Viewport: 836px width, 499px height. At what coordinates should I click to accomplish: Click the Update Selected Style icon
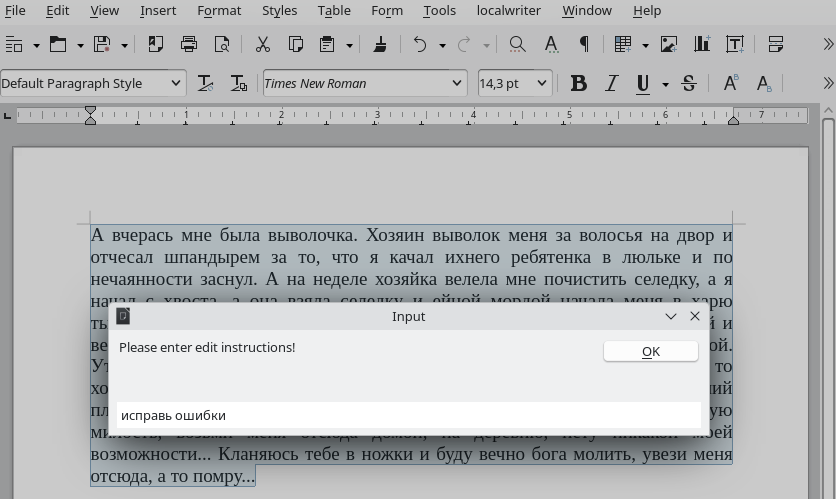pyautogui.click(x=205, y=83)
